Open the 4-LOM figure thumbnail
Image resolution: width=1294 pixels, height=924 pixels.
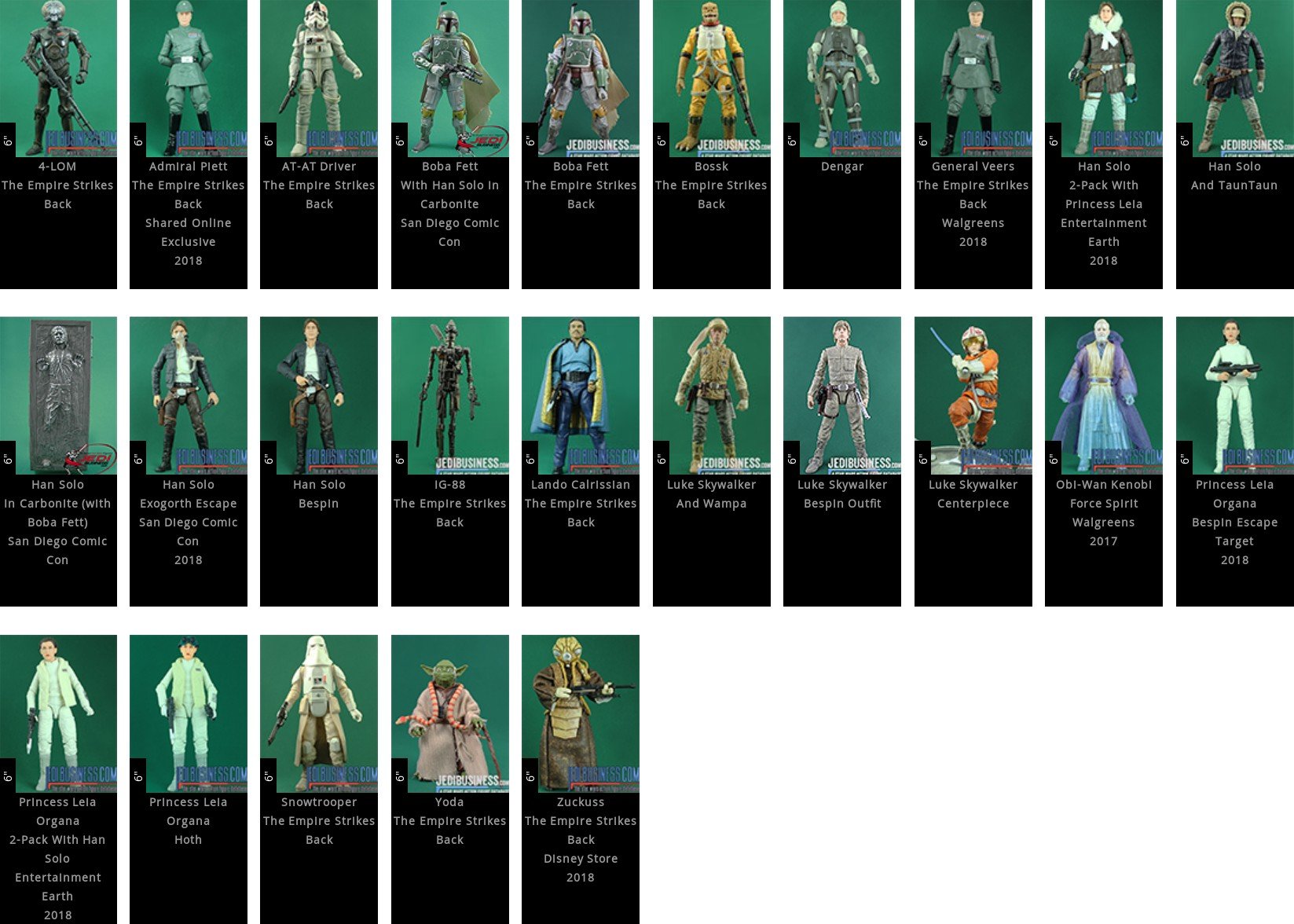[x=58, y=78]
